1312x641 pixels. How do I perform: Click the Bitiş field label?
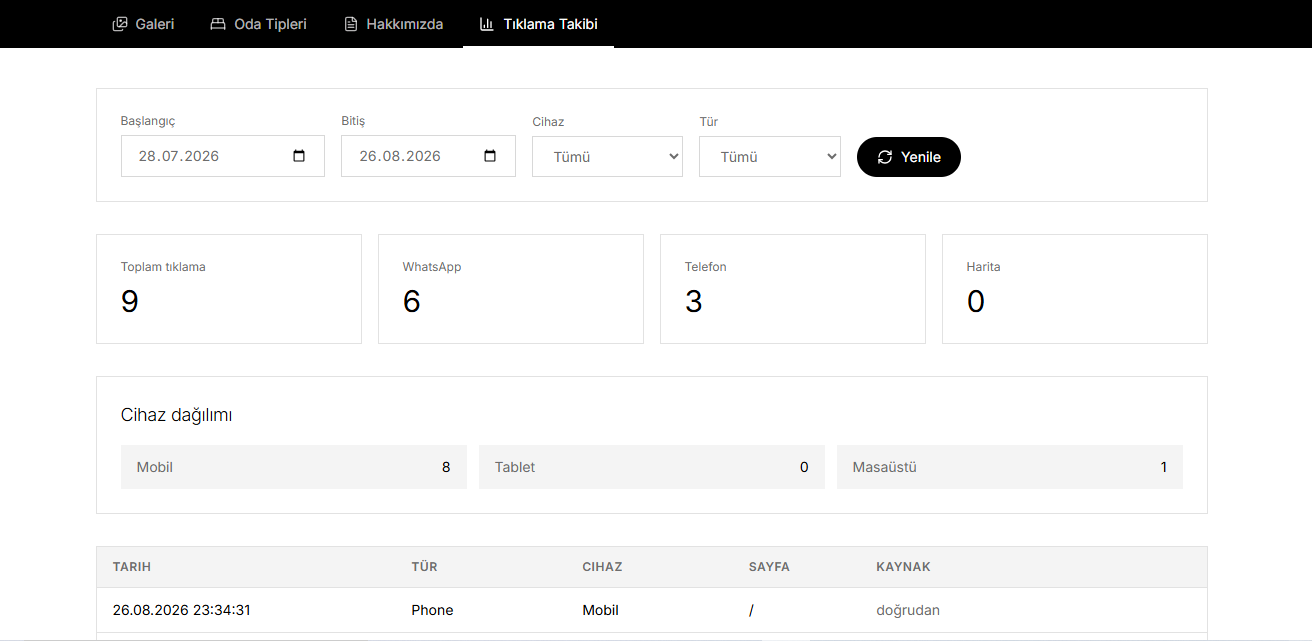pyautogui.click(x=353, y=121)
